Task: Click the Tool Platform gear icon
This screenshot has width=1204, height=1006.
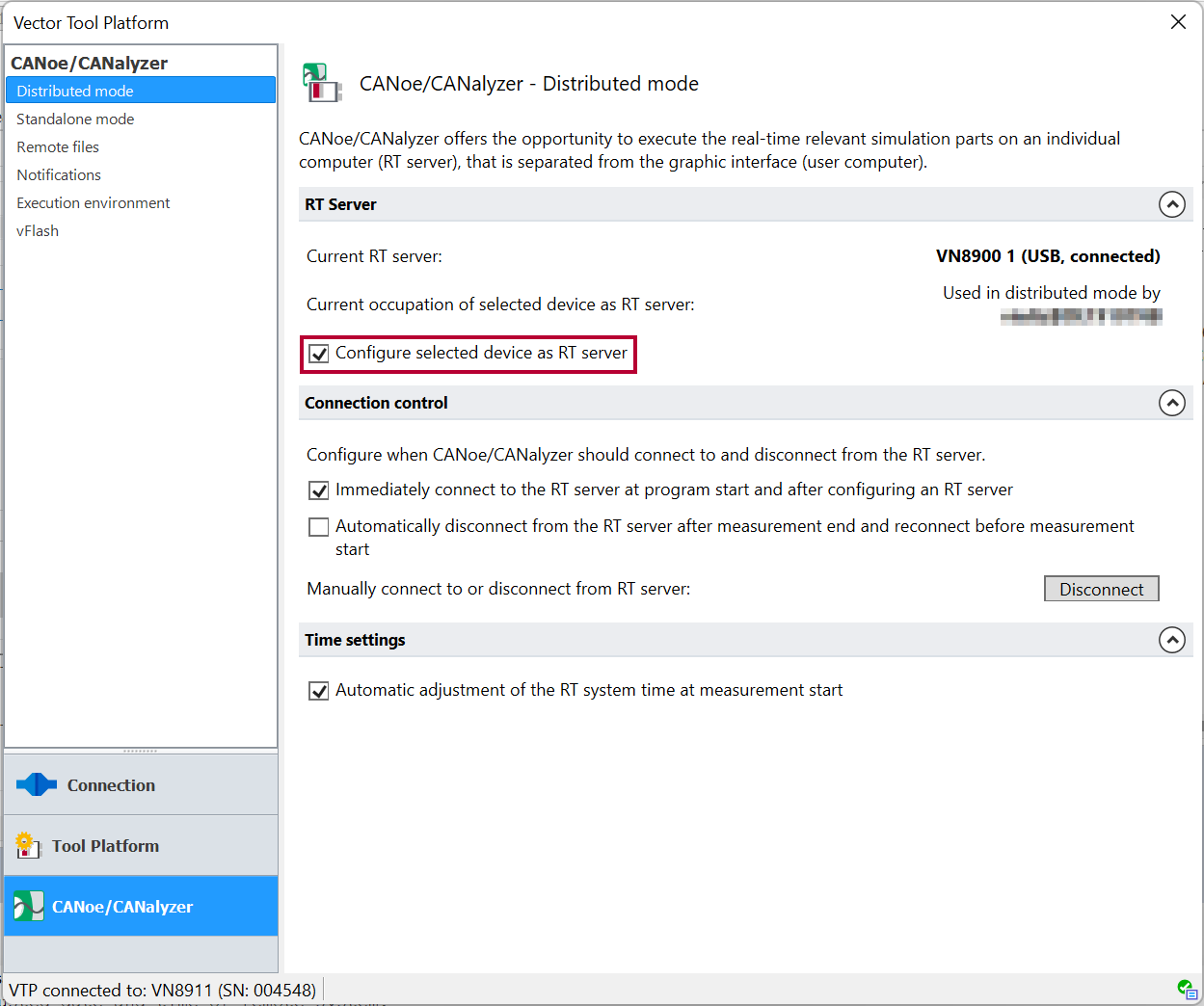Action: 28,845
